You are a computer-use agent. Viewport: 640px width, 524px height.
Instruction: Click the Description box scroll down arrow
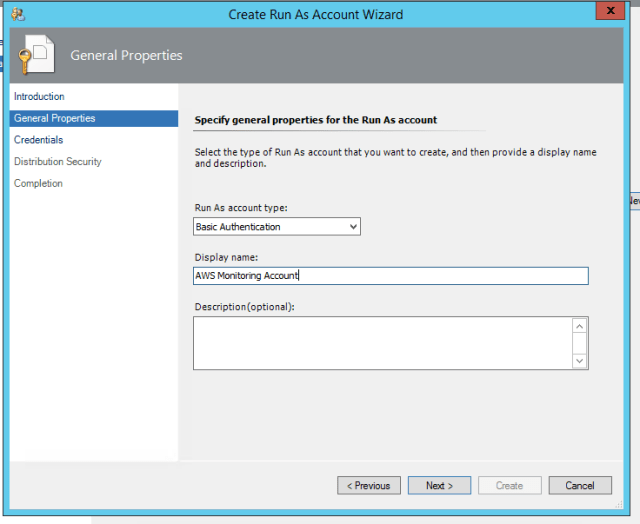(x=579, y=361)
